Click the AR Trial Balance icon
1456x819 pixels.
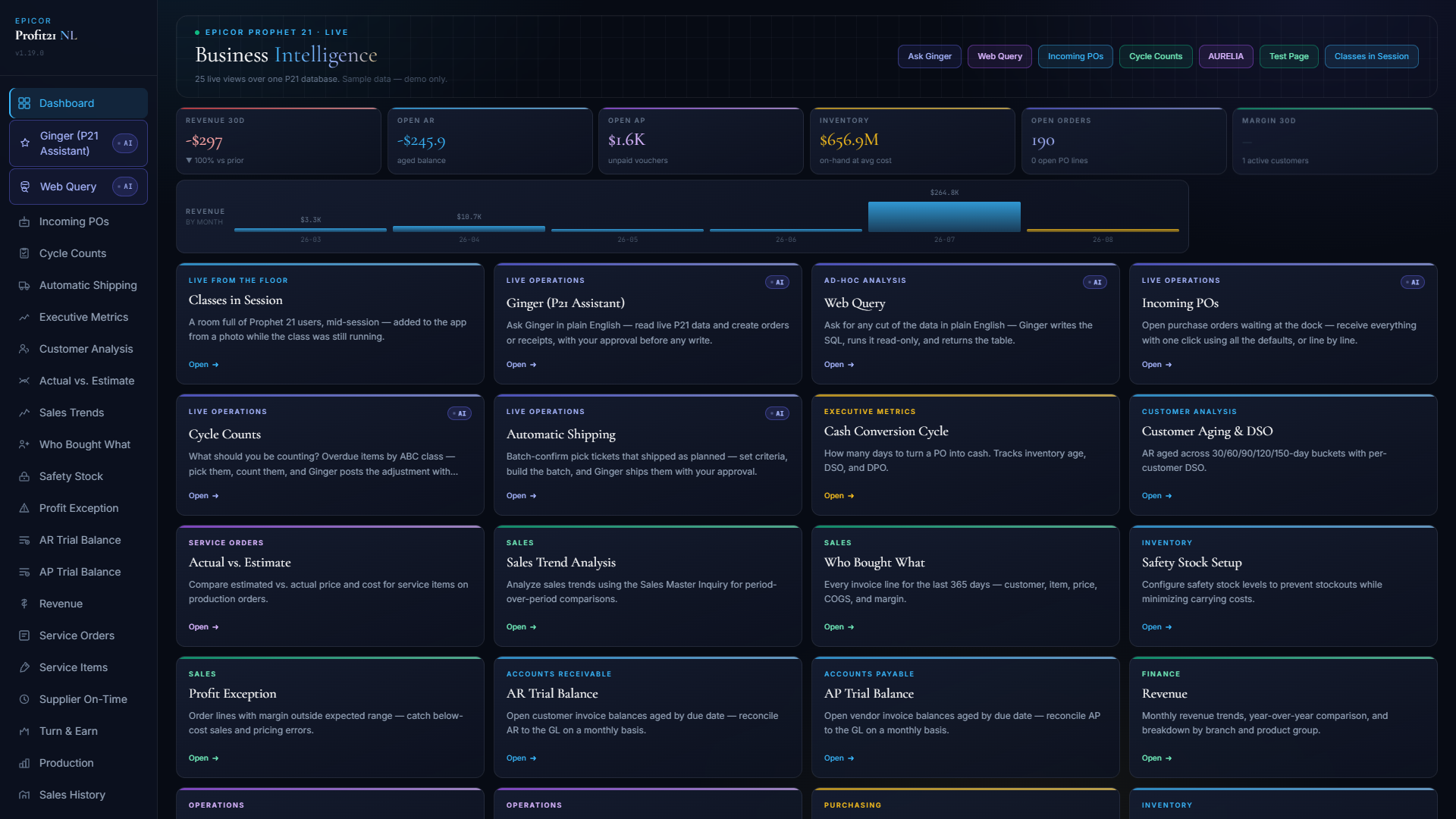(24, 540)
